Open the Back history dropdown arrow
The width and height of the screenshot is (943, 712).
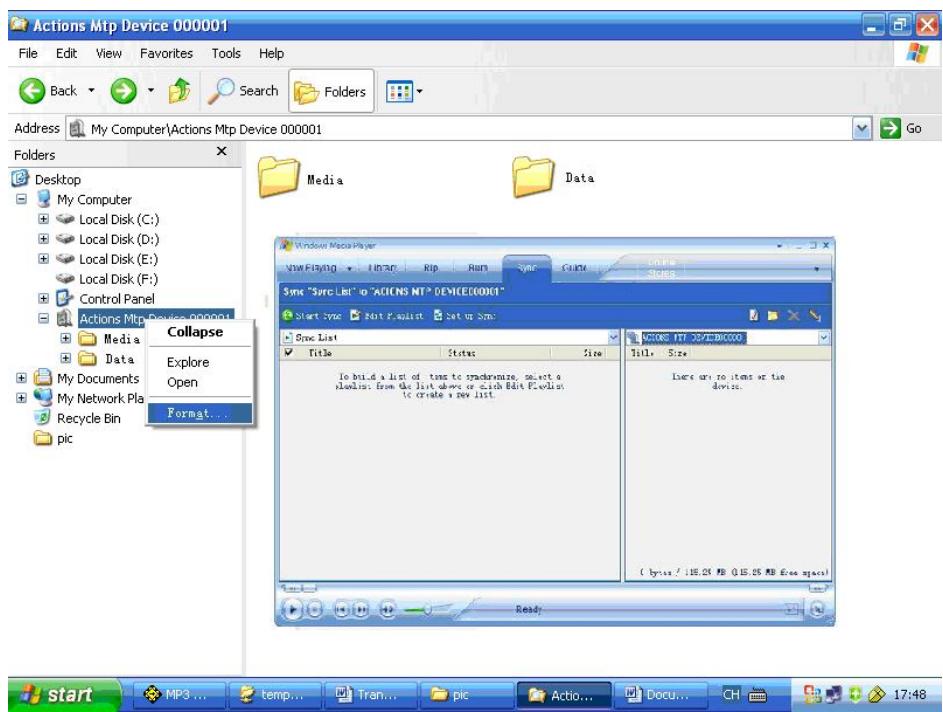click(x=91, y=91)
